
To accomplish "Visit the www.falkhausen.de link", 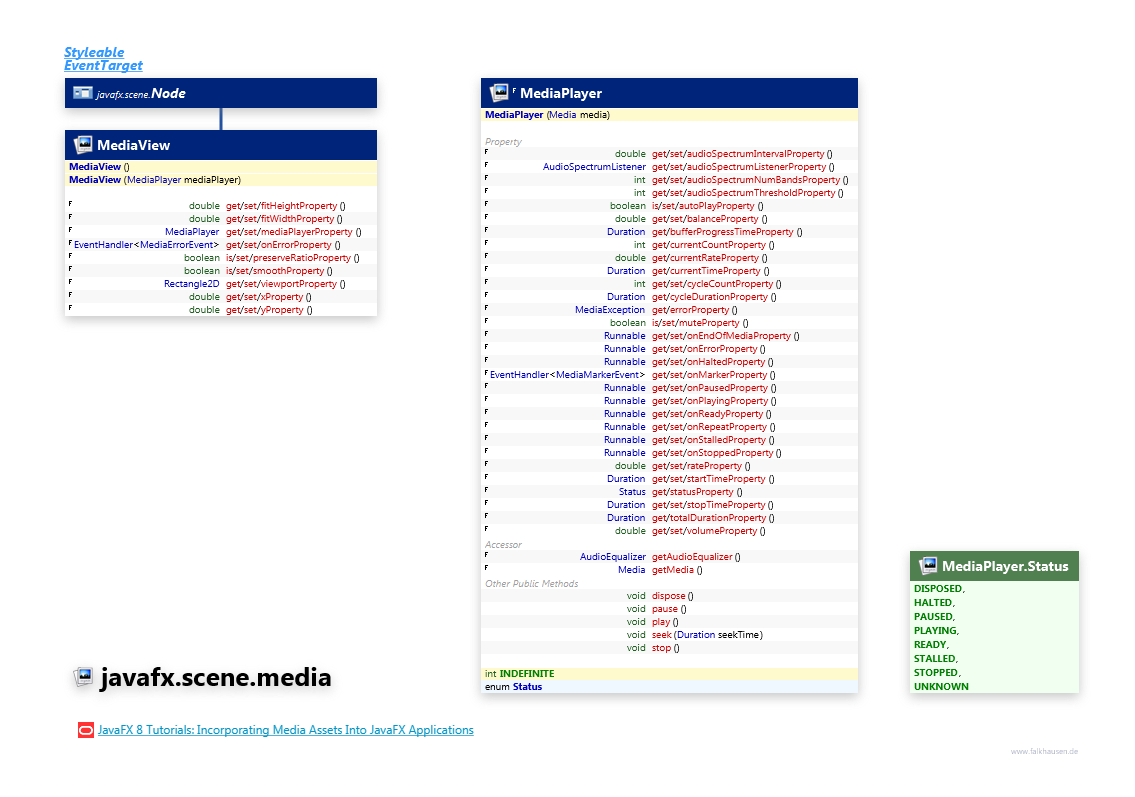I will 1044,751.
